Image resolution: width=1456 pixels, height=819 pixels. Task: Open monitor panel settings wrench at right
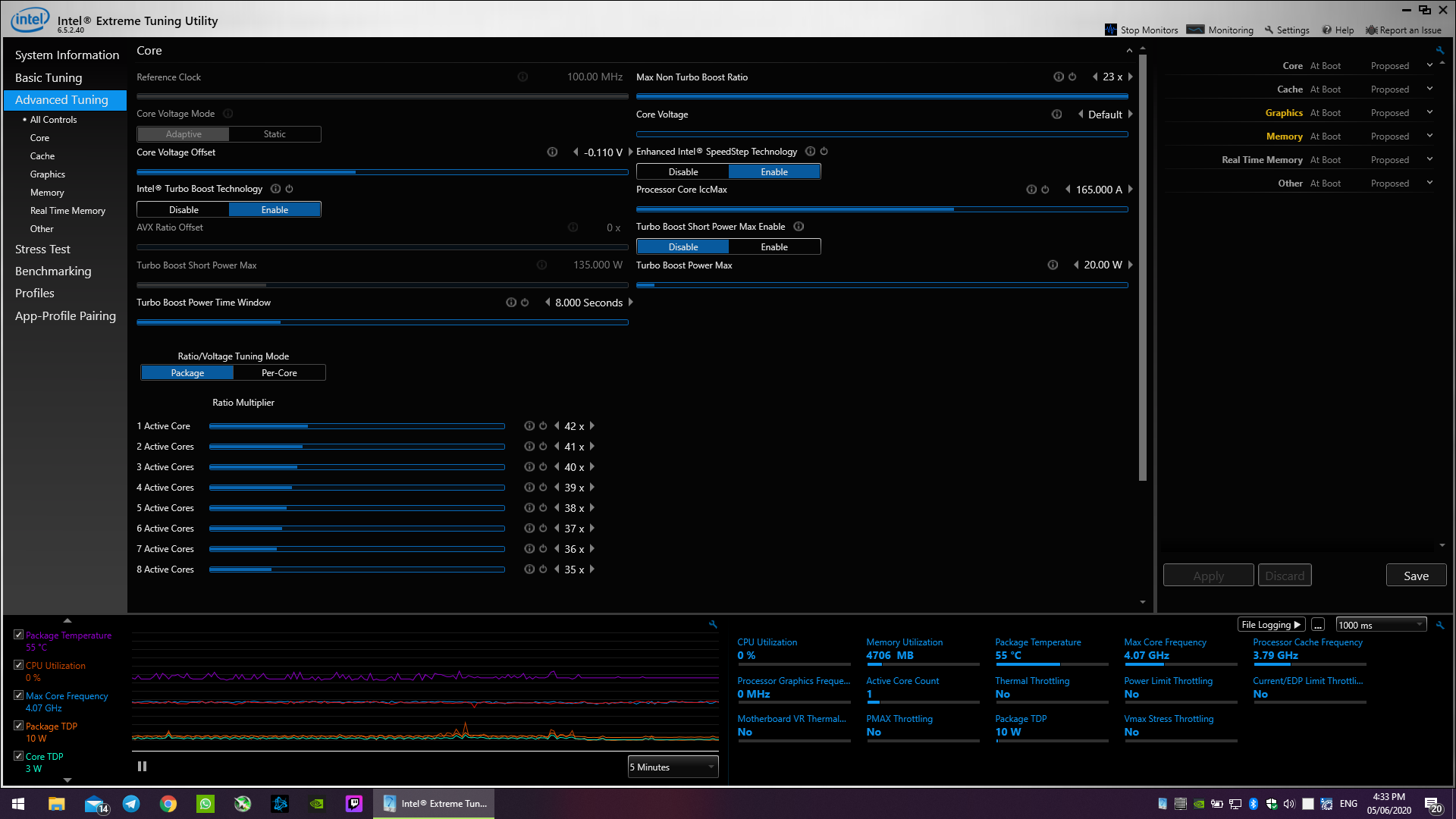point(1440,625)
